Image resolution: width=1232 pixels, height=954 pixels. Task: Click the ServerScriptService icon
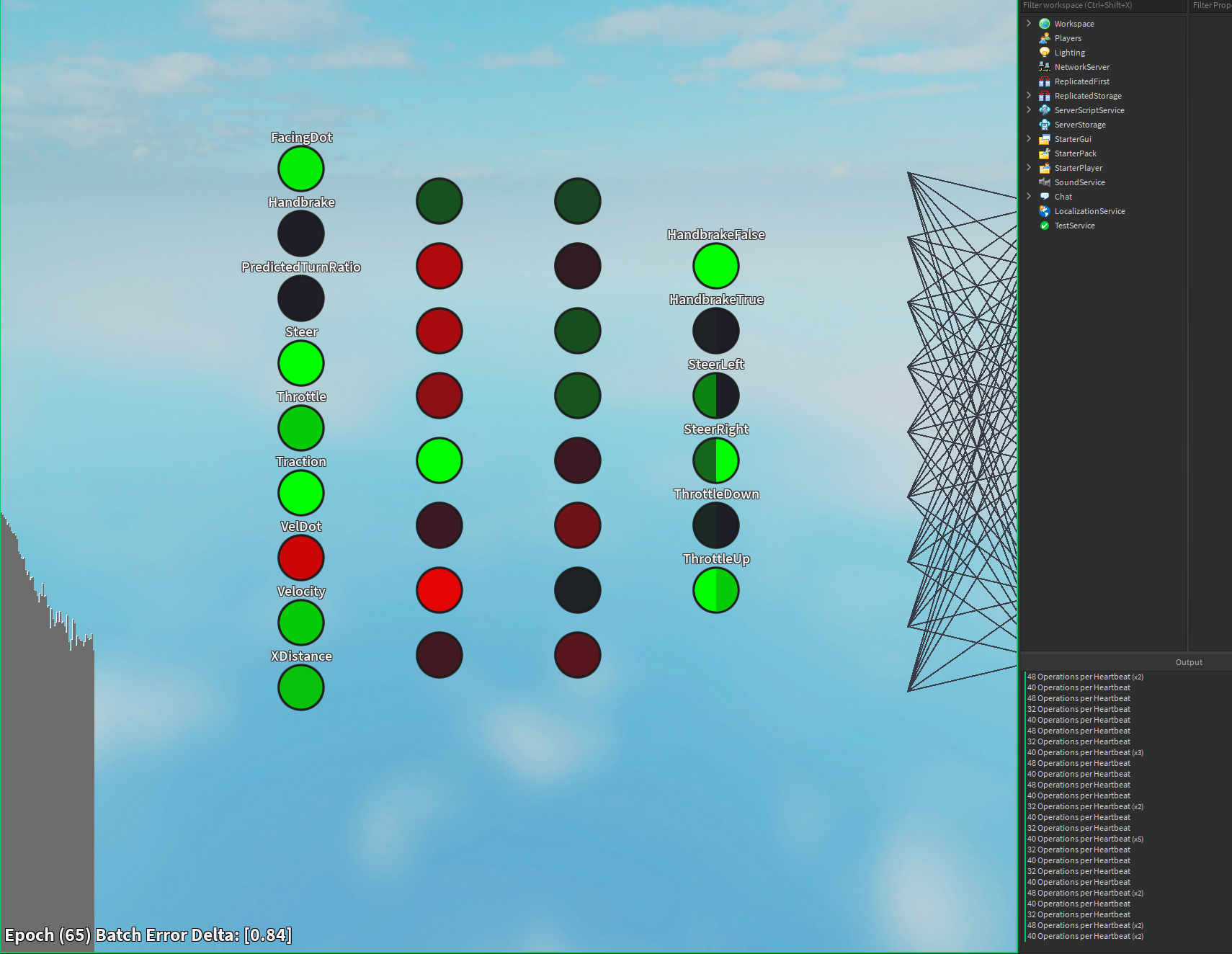pyautogui.click(x=1044, y=110)
